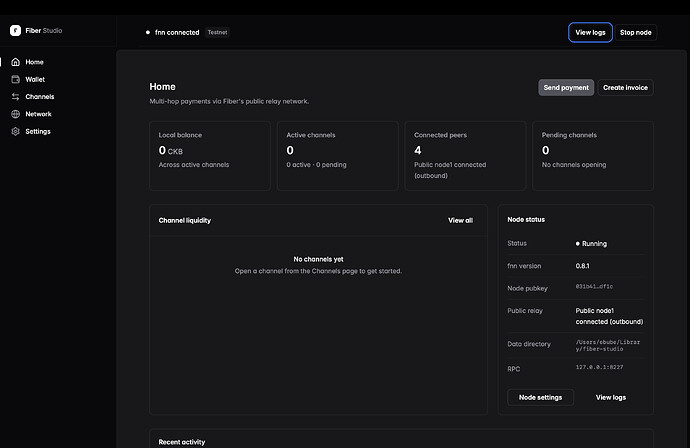Click the Channel liquidity heading
Screen dimensions: 690x448
(185, 220)
